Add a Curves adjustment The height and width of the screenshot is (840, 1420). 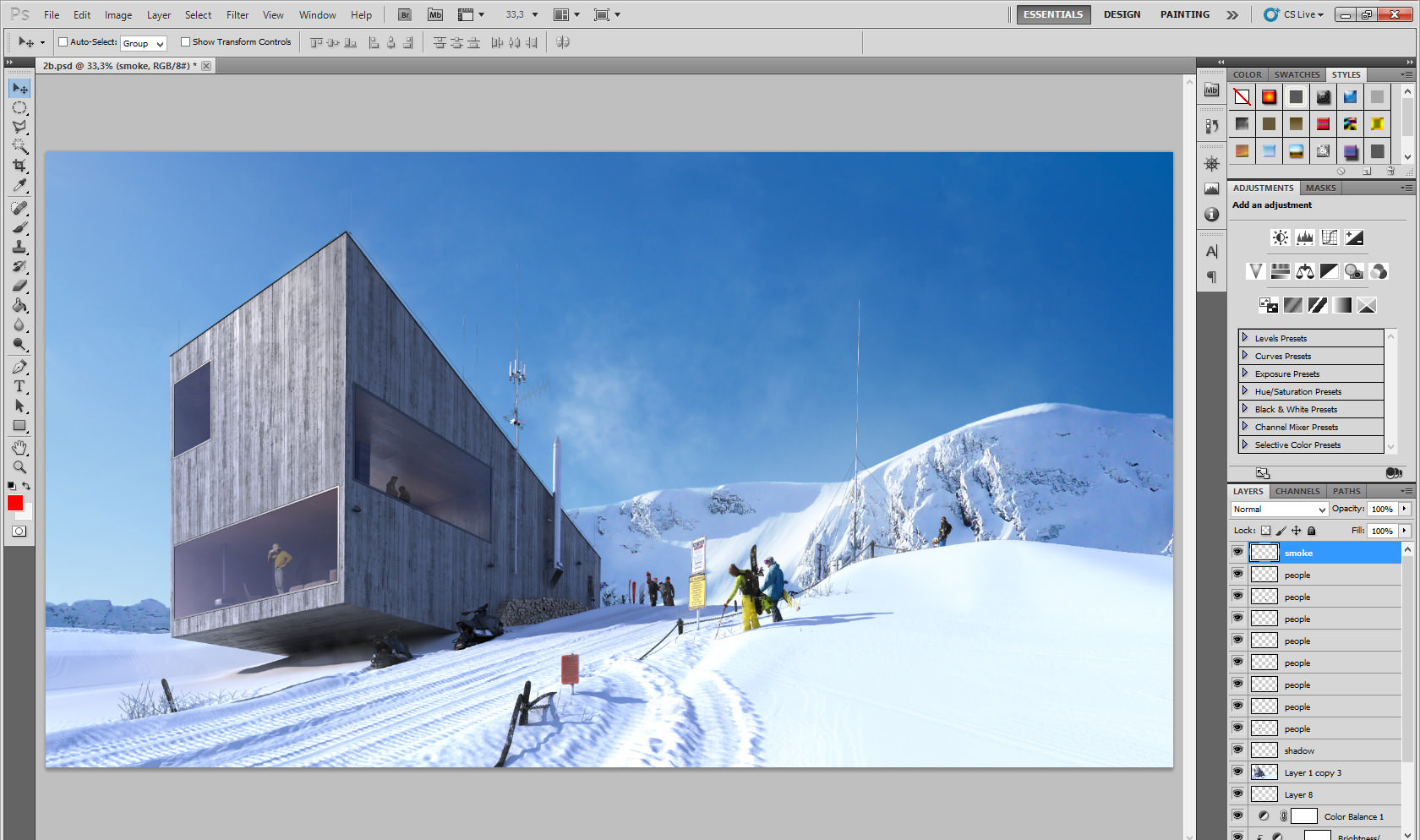(x=1330, y=237)
